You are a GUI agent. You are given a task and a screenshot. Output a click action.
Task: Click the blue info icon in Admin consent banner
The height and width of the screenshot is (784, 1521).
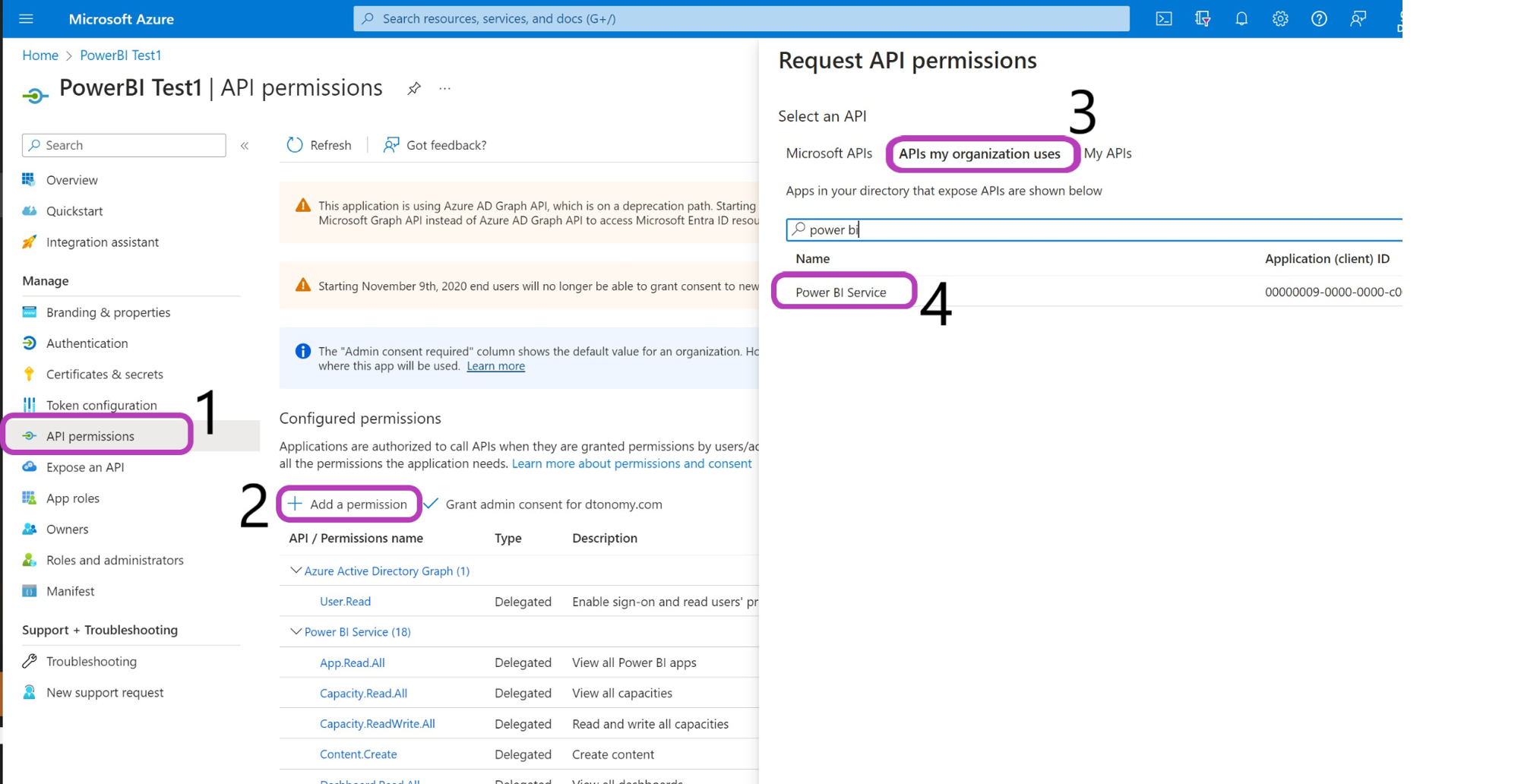pos(302,351)
